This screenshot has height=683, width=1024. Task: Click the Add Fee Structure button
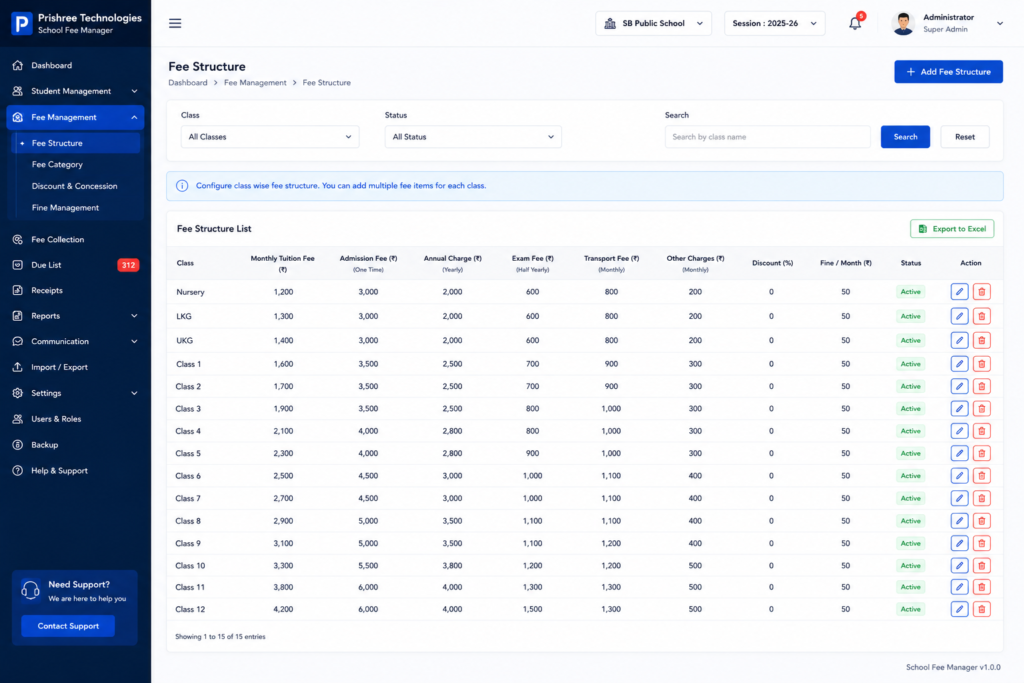948,72
